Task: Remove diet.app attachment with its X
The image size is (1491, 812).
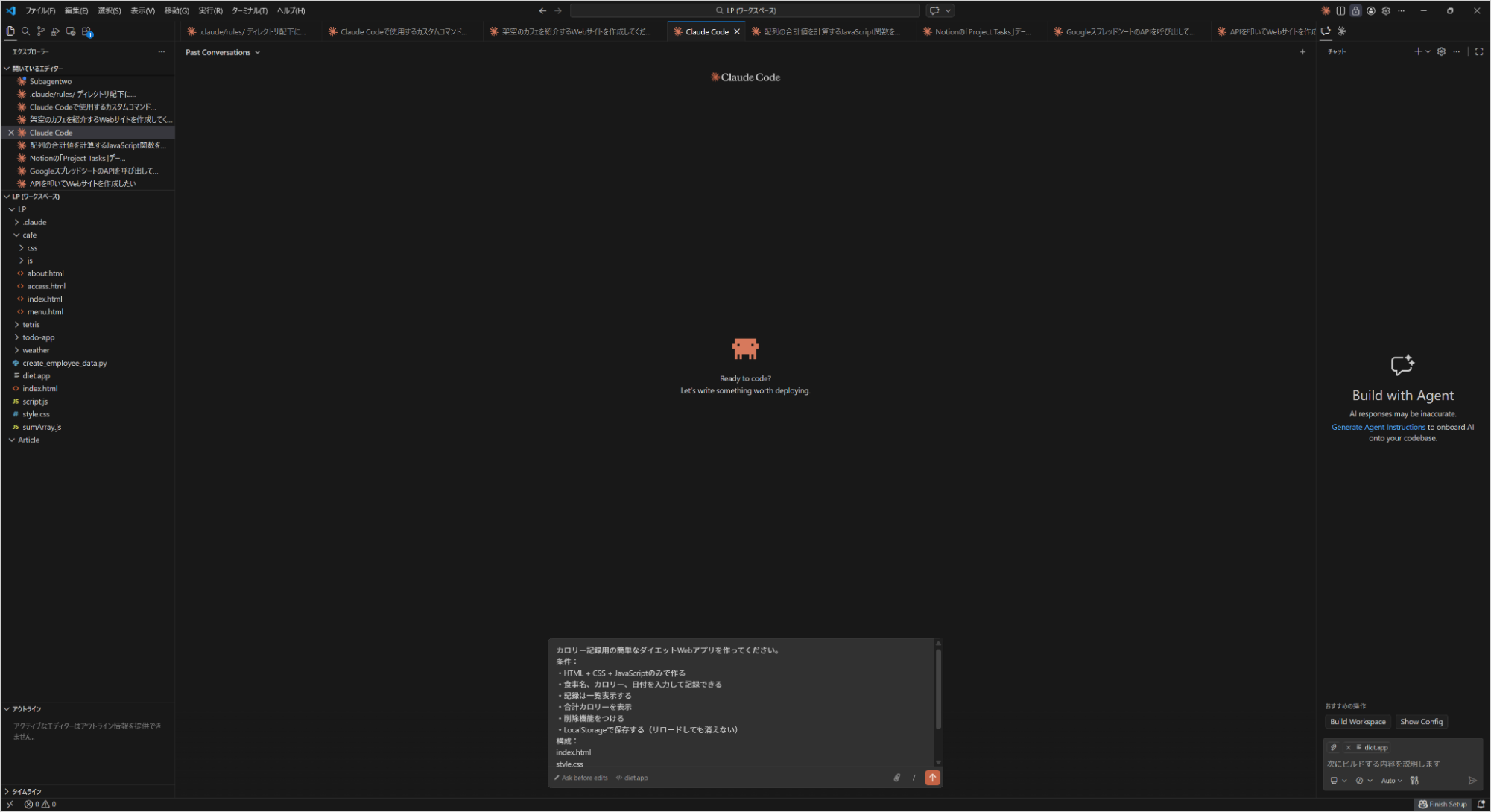Action: click(1349, 747)
